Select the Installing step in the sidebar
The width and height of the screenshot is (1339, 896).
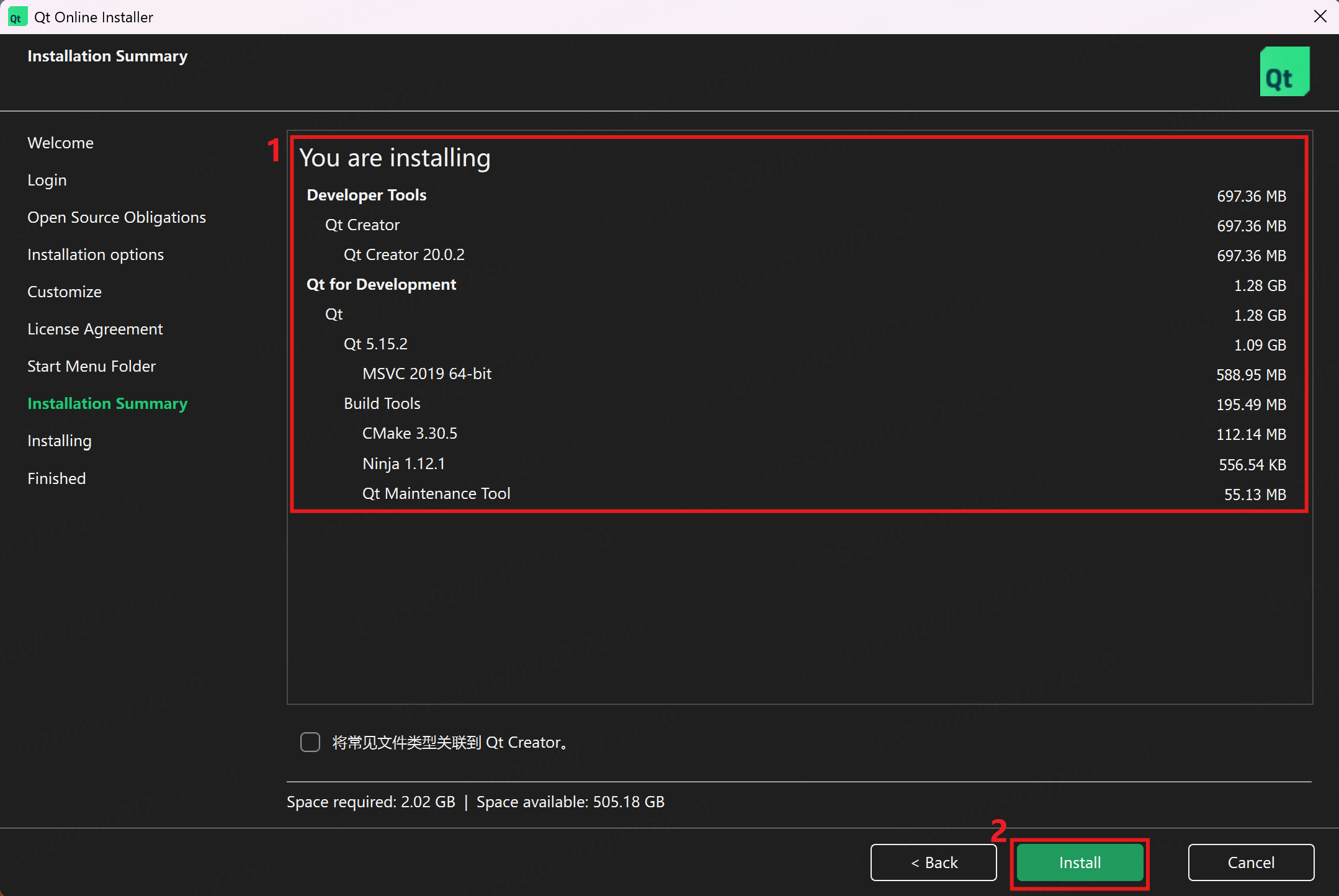60,441
